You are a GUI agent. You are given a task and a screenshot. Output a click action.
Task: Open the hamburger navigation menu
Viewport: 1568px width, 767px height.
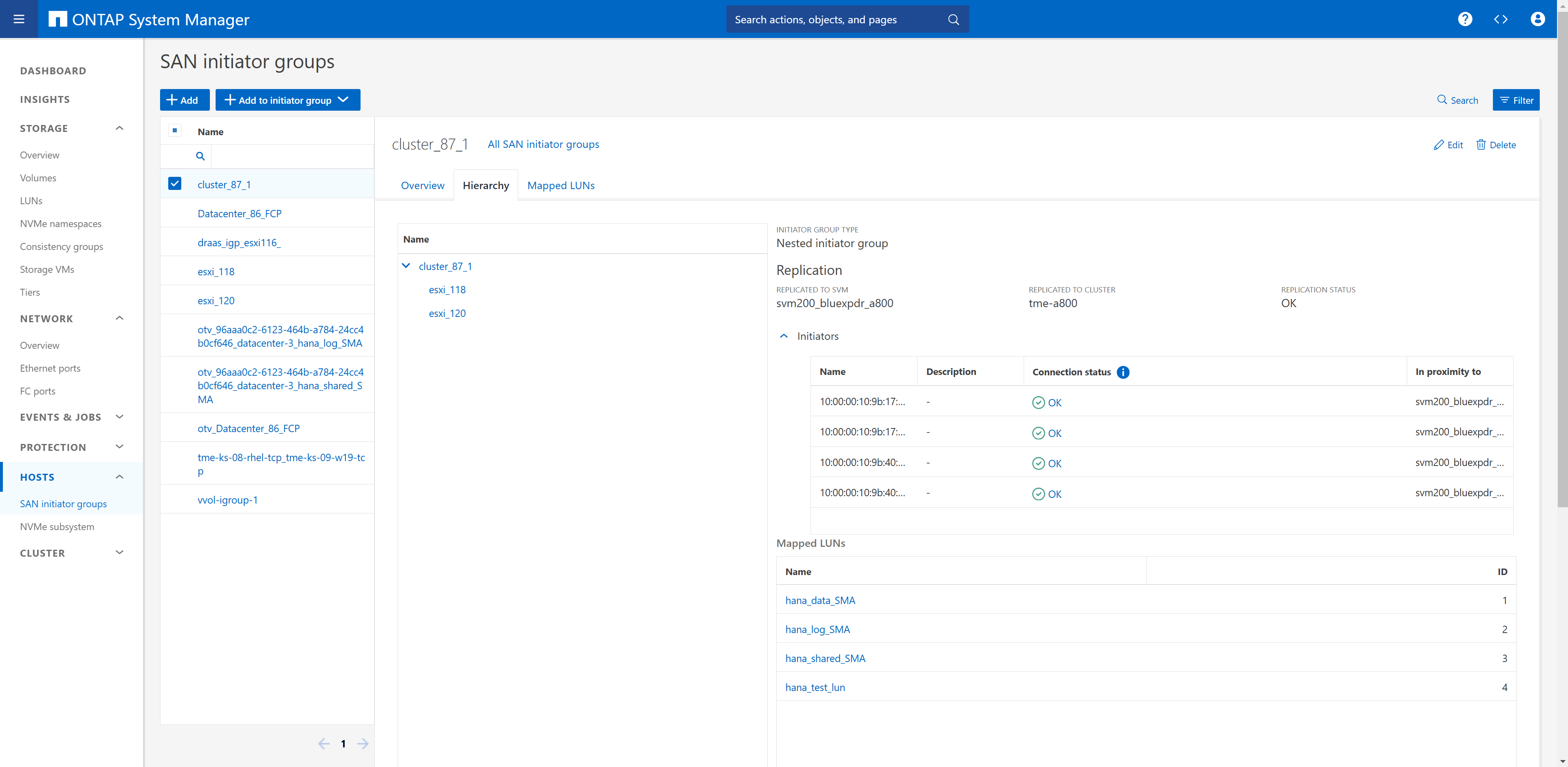coord(19,19)
